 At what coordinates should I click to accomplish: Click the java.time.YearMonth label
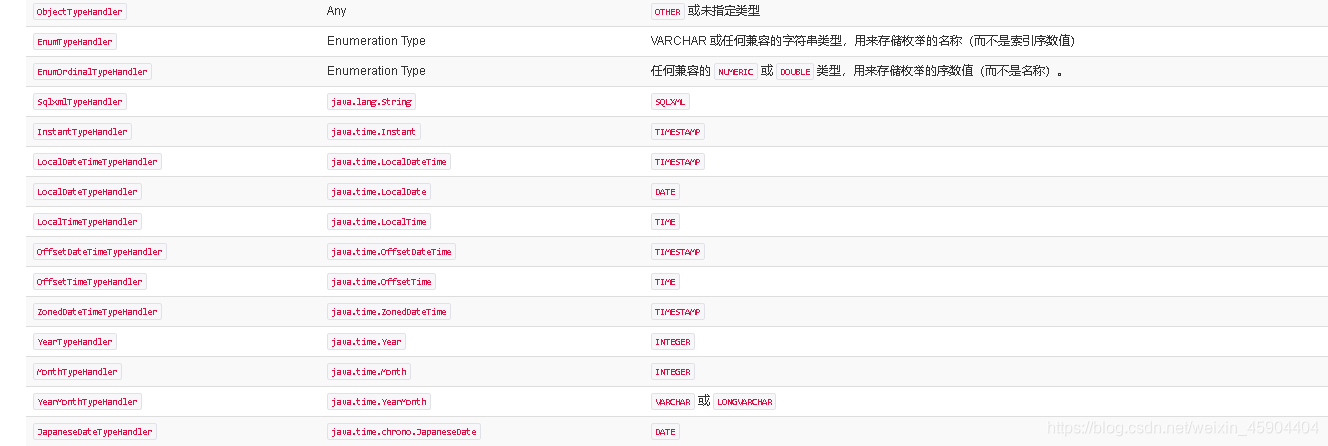(x=379, y=402)
